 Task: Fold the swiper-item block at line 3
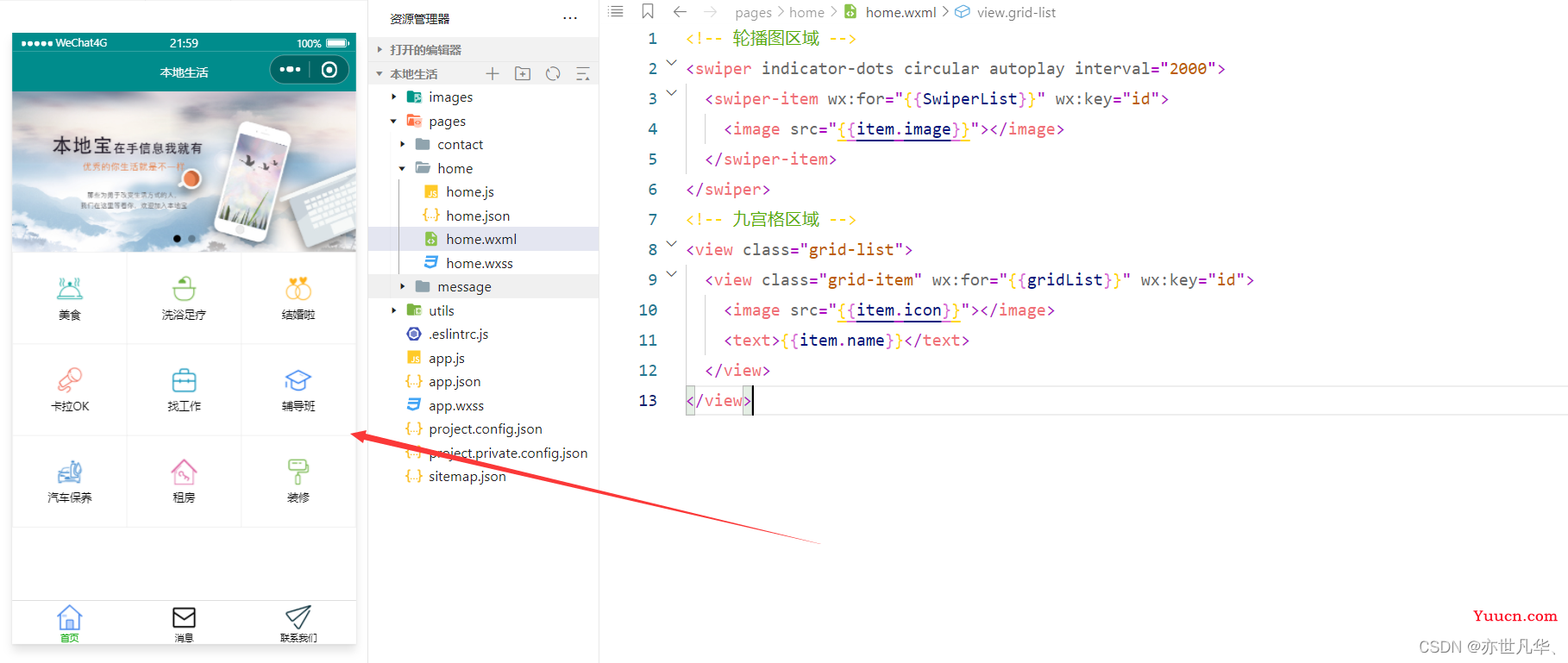(x=672, y=93)
